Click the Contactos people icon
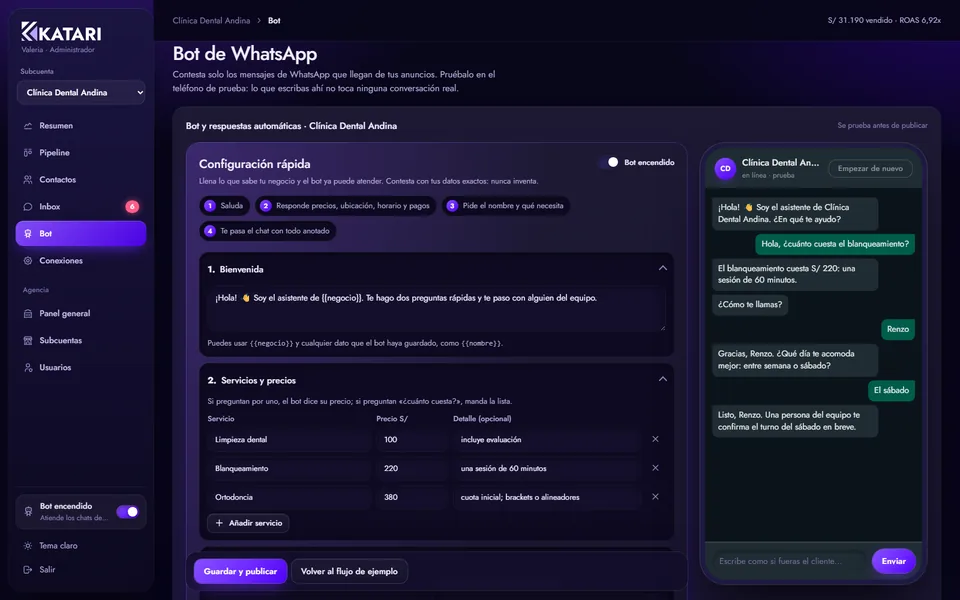This screenshot has width=960, height=600. pyautogui.click(x=28, y=180)
